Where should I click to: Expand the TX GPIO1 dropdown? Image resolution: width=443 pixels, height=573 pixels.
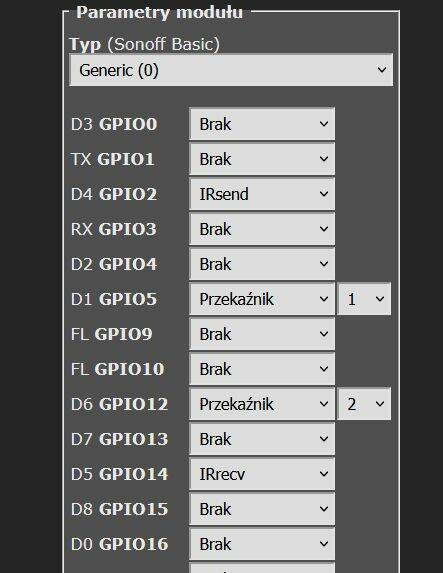(262, 159)
